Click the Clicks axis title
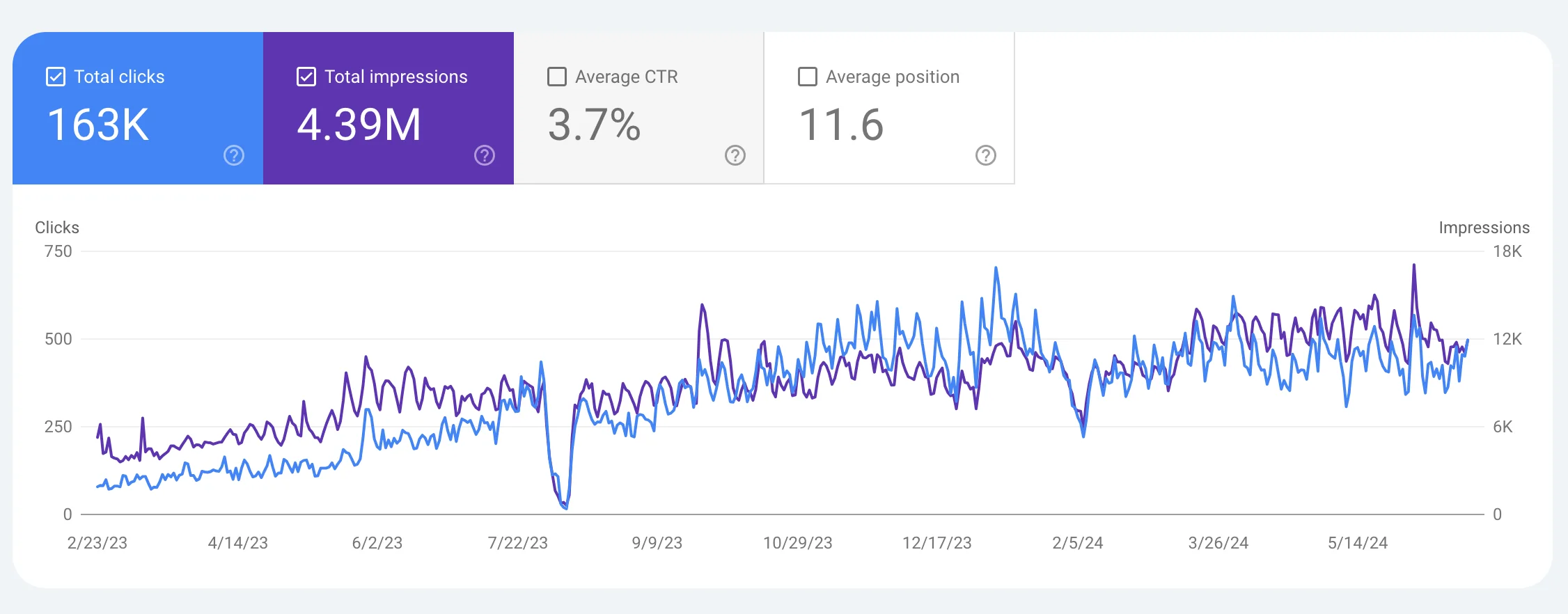1568x614 pixels. click(57, 228)
